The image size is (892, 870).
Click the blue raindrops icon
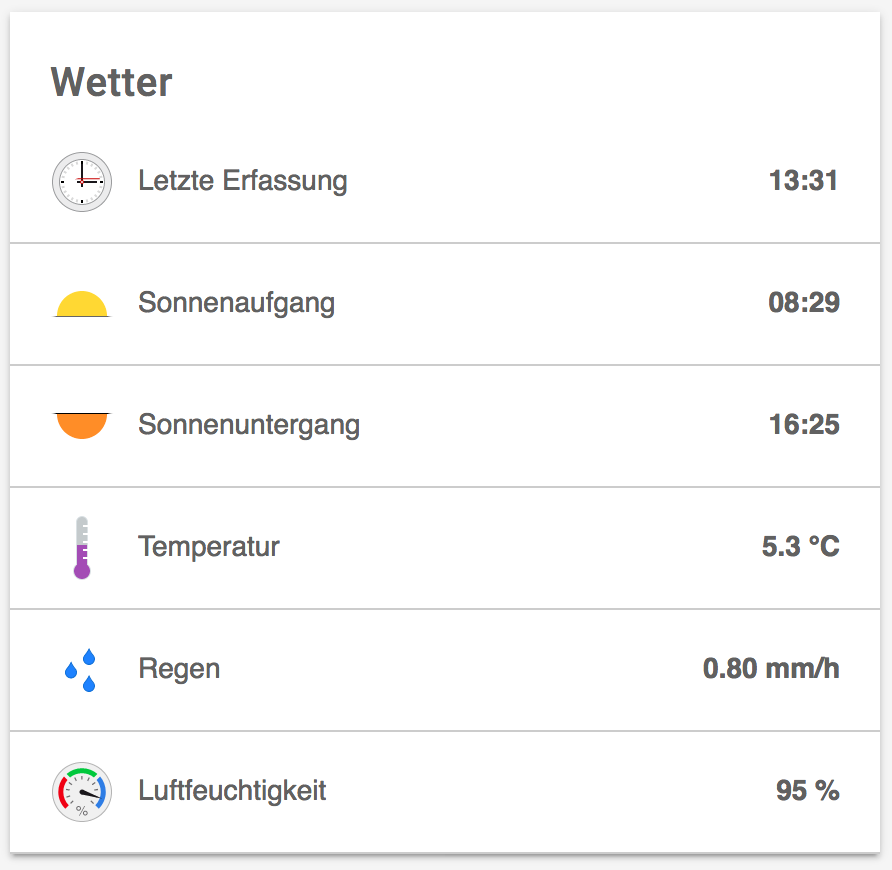click(81, 670)
